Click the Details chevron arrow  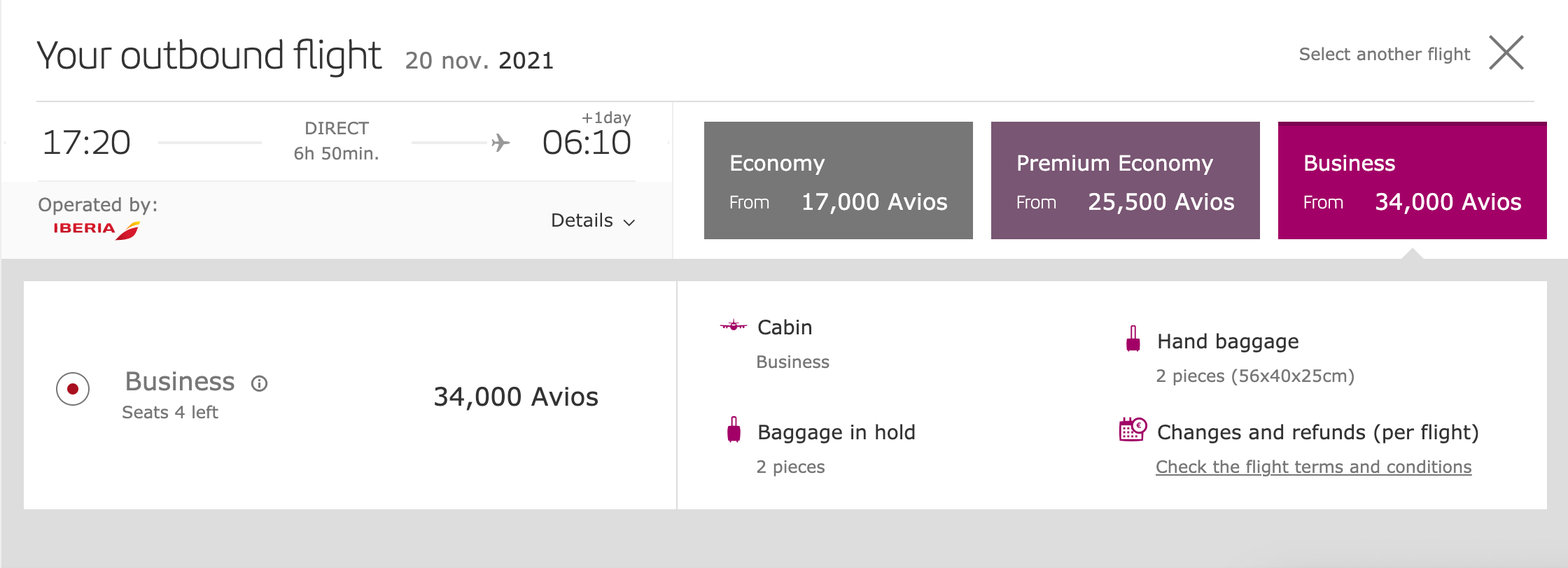point(628,222)
